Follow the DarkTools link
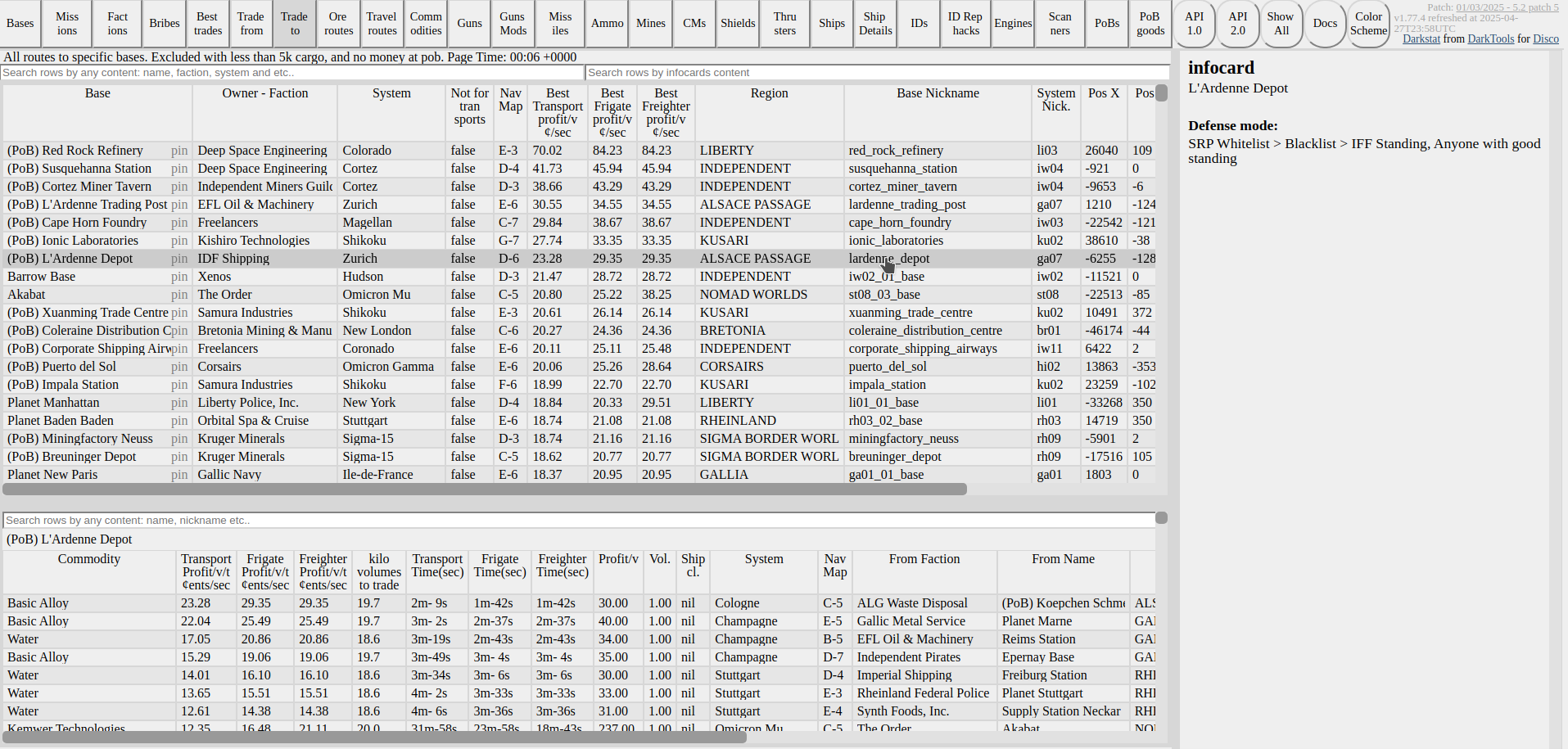Viewport: 1568px width, 749px height. 1491,39
